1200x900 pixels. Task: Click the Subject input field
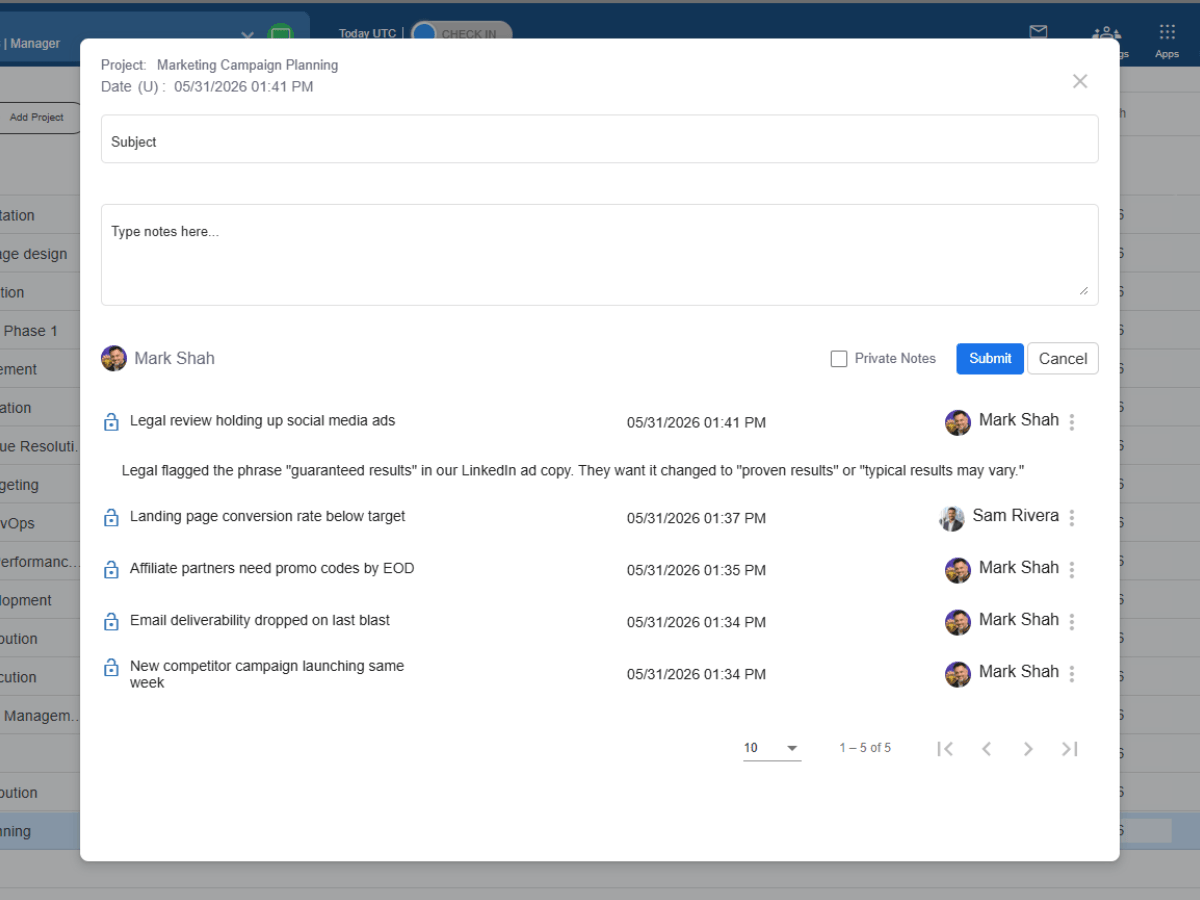coord(599,139)
